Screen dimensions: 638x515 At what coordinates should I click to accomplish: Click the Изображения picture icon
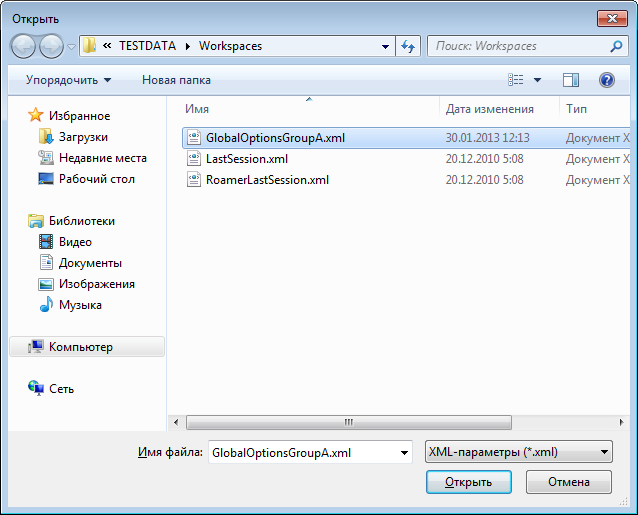[46, 284]
